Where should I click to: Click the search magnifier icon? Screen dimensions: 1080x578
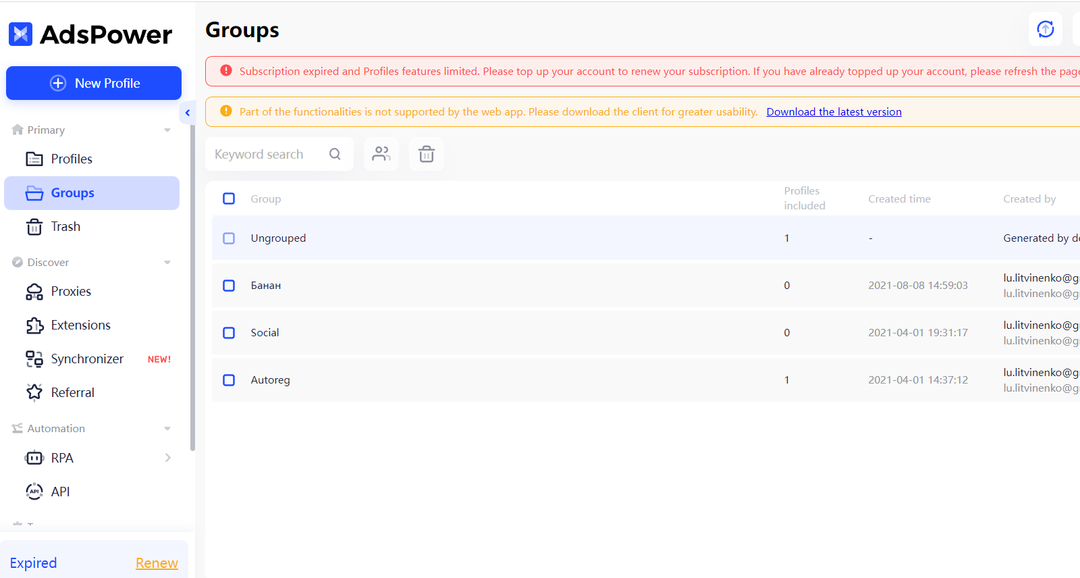[335, 154]
